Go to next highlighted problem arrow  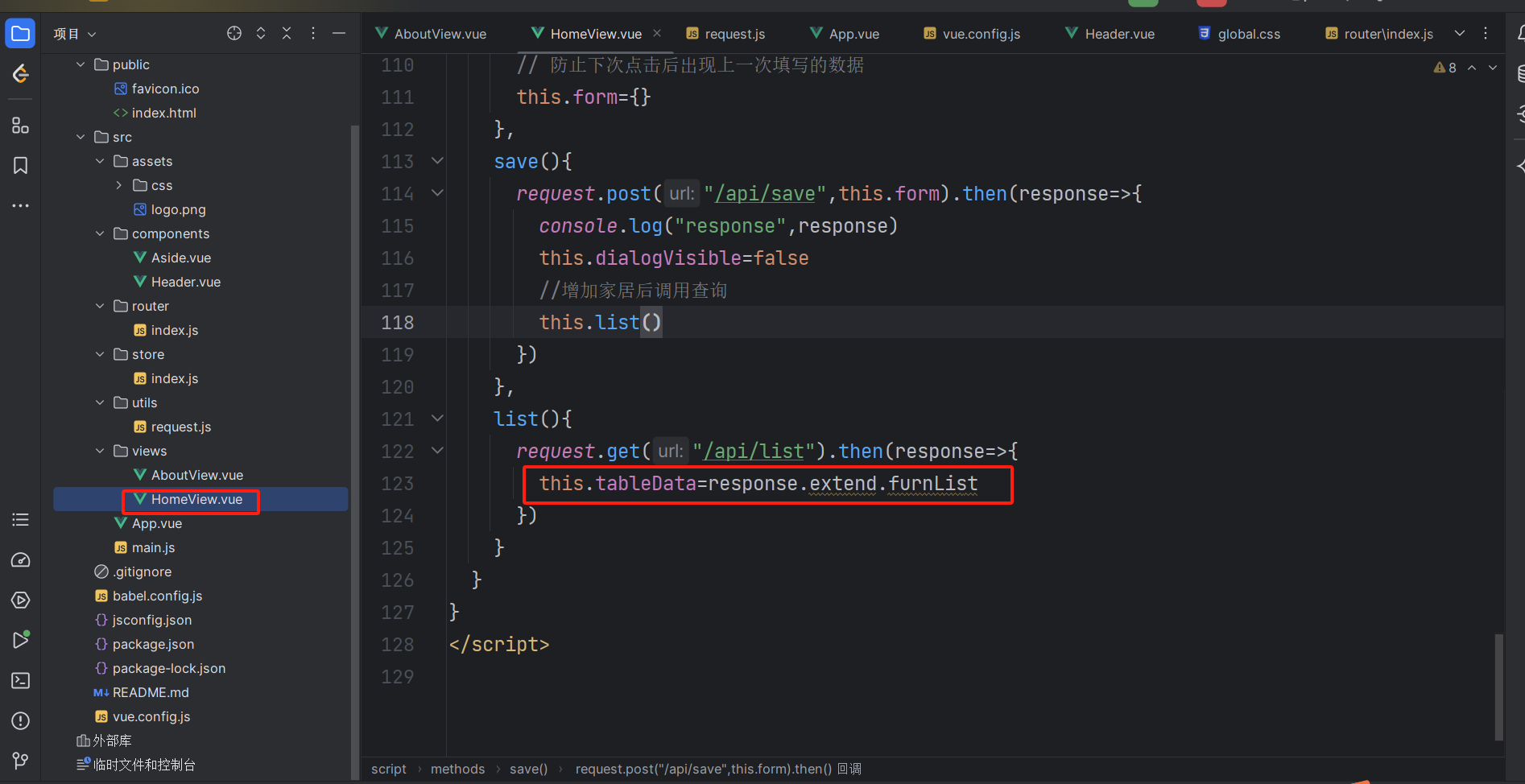click(1493, 68)
